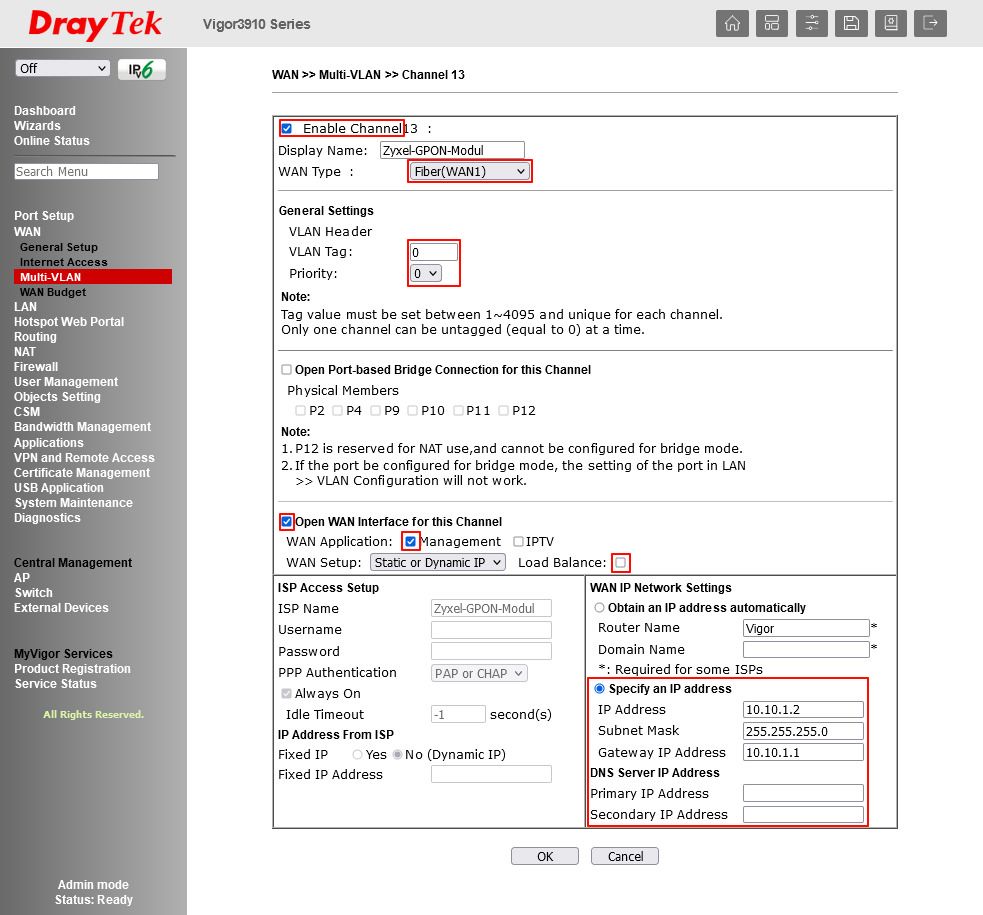Open Diagnostics menu

47,518
